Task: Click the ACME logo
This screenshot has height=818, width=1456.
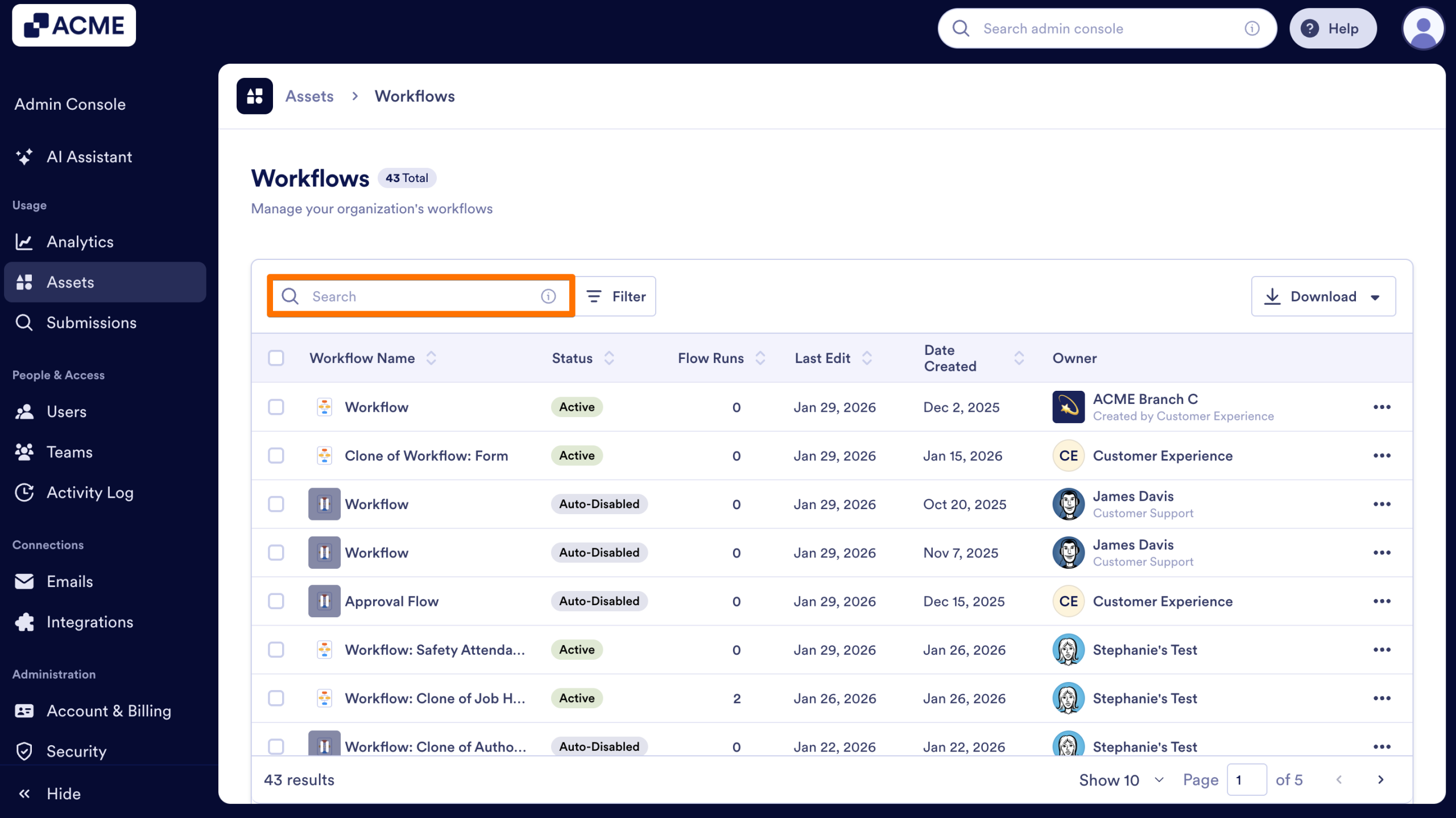Action: point(74,25)
